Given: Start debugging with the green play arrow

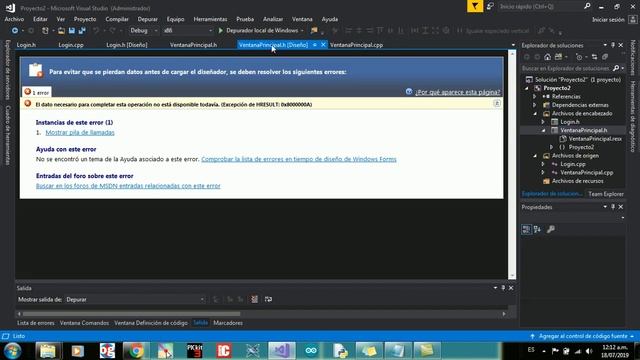Looking at the screenshot, I should (220, 31).
